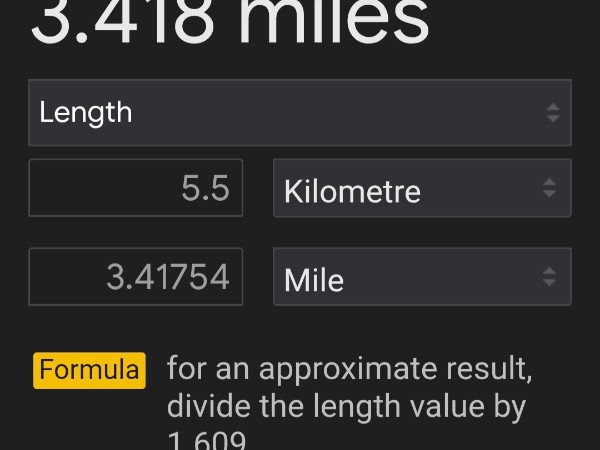Click the up arrow in the Length selector
Viewport: 600px width, 450px height.
pos(553,105)
